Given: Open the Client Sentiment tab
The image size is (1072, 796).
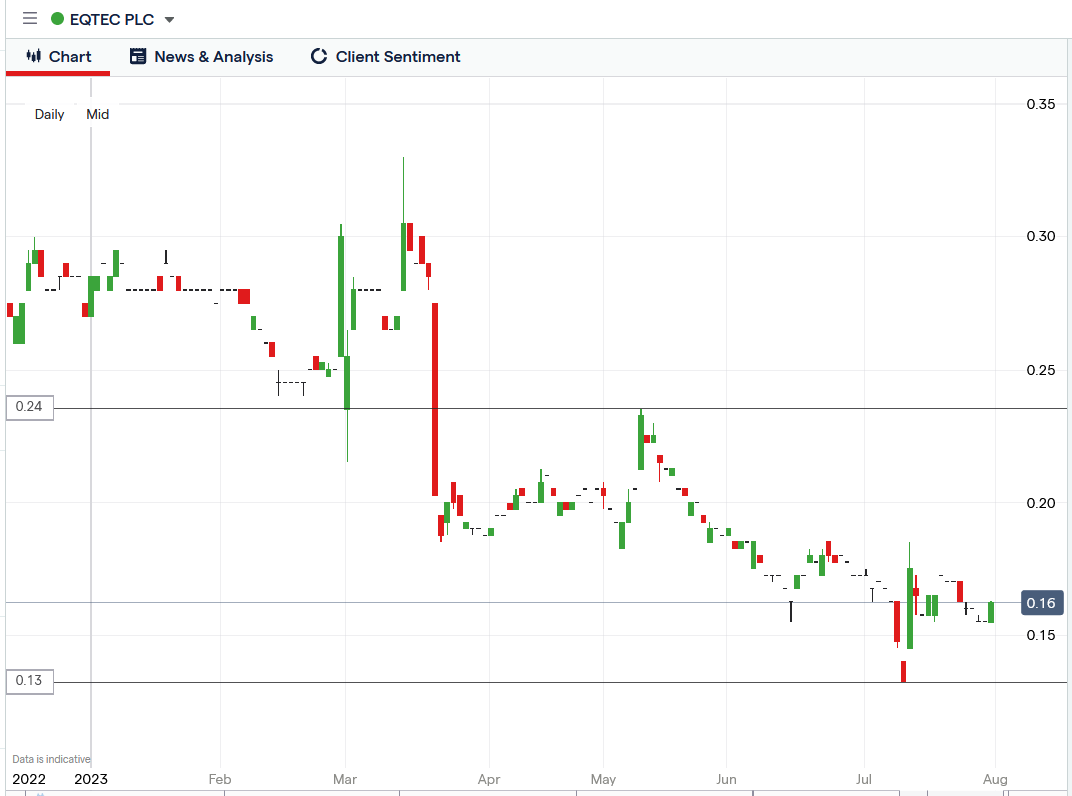Looking at the screenshot, I should (x=385, y=57).
